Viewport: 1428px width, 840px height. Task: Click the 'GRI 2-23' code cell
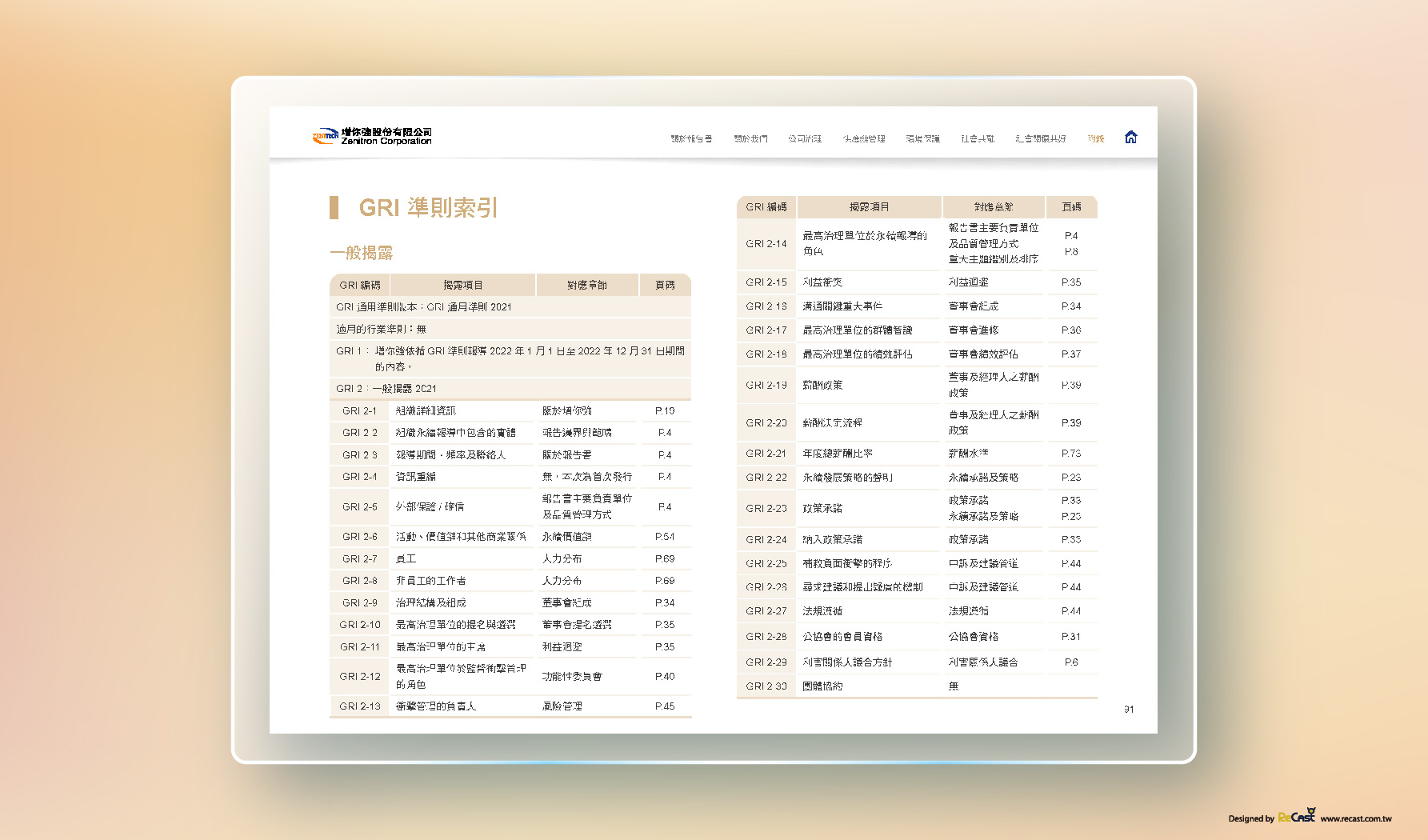[766, 508]
